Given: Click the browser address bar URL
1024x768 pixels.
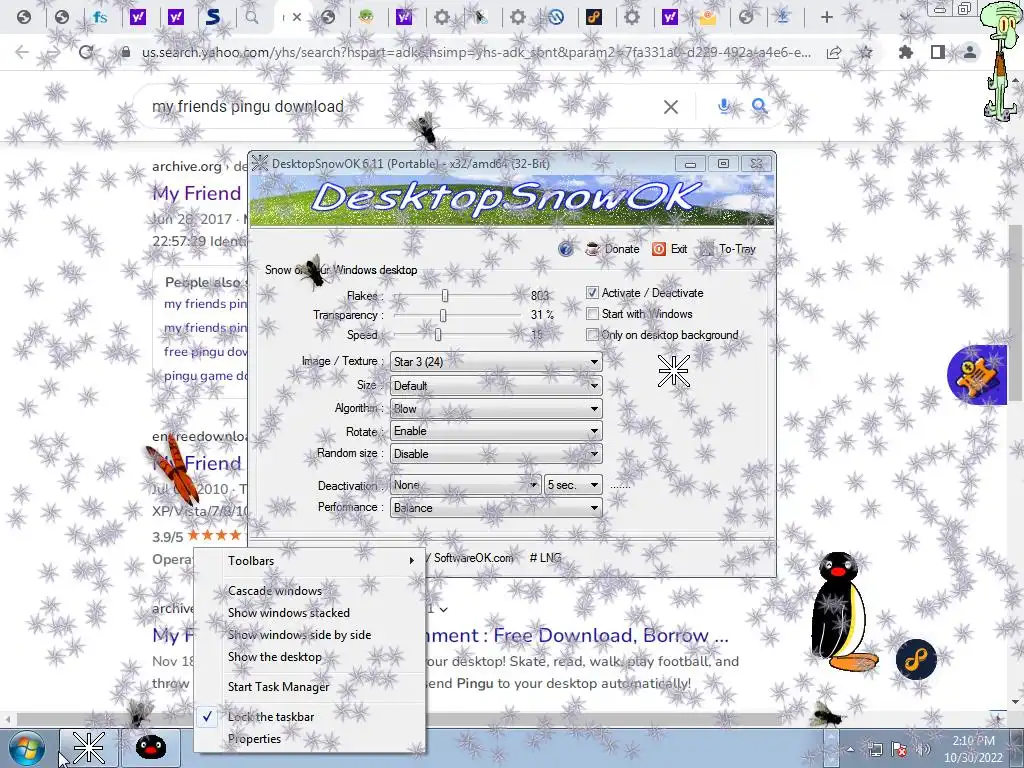Looking at the screenshot, I should click(477, 52).
